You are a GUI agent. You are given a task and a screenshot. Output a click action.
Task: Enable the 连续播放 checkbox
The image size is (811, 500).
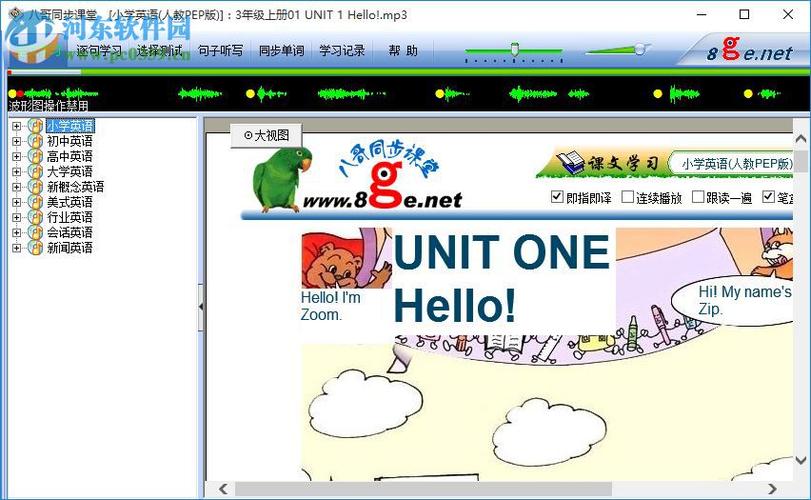(627, 197)
